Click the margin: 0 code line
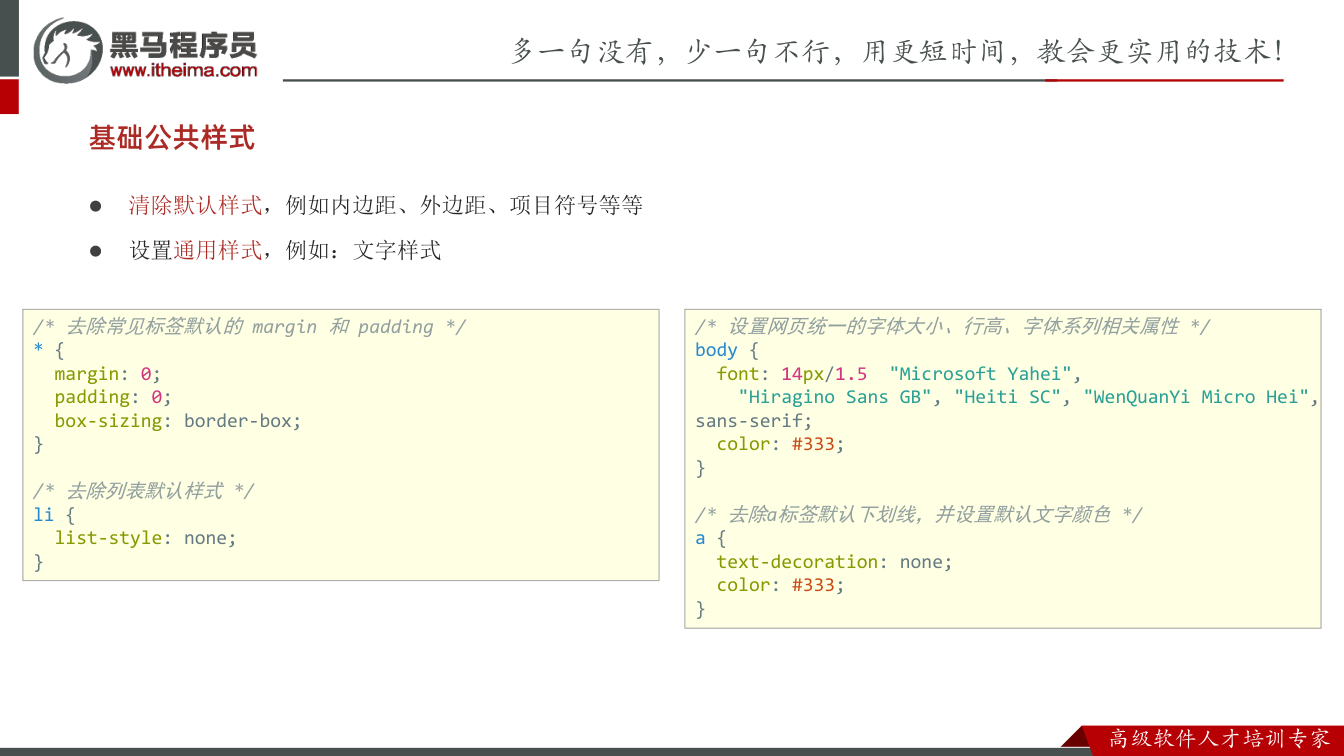The width and height of the screenshot is (1344, 756). (x=107, y=374)
